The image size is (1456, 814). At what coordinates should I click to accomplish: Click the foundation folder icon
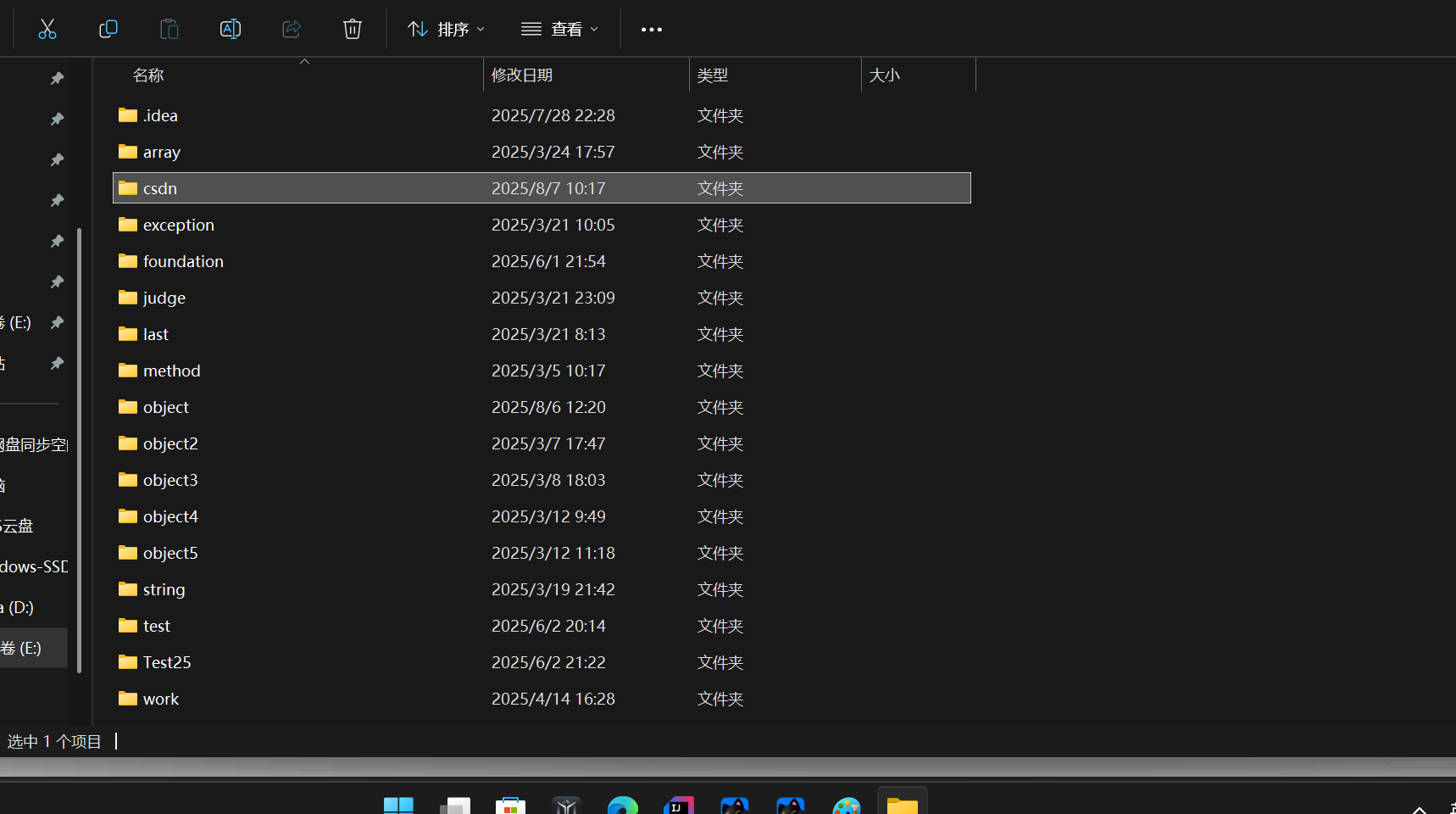tap(128, 260)
